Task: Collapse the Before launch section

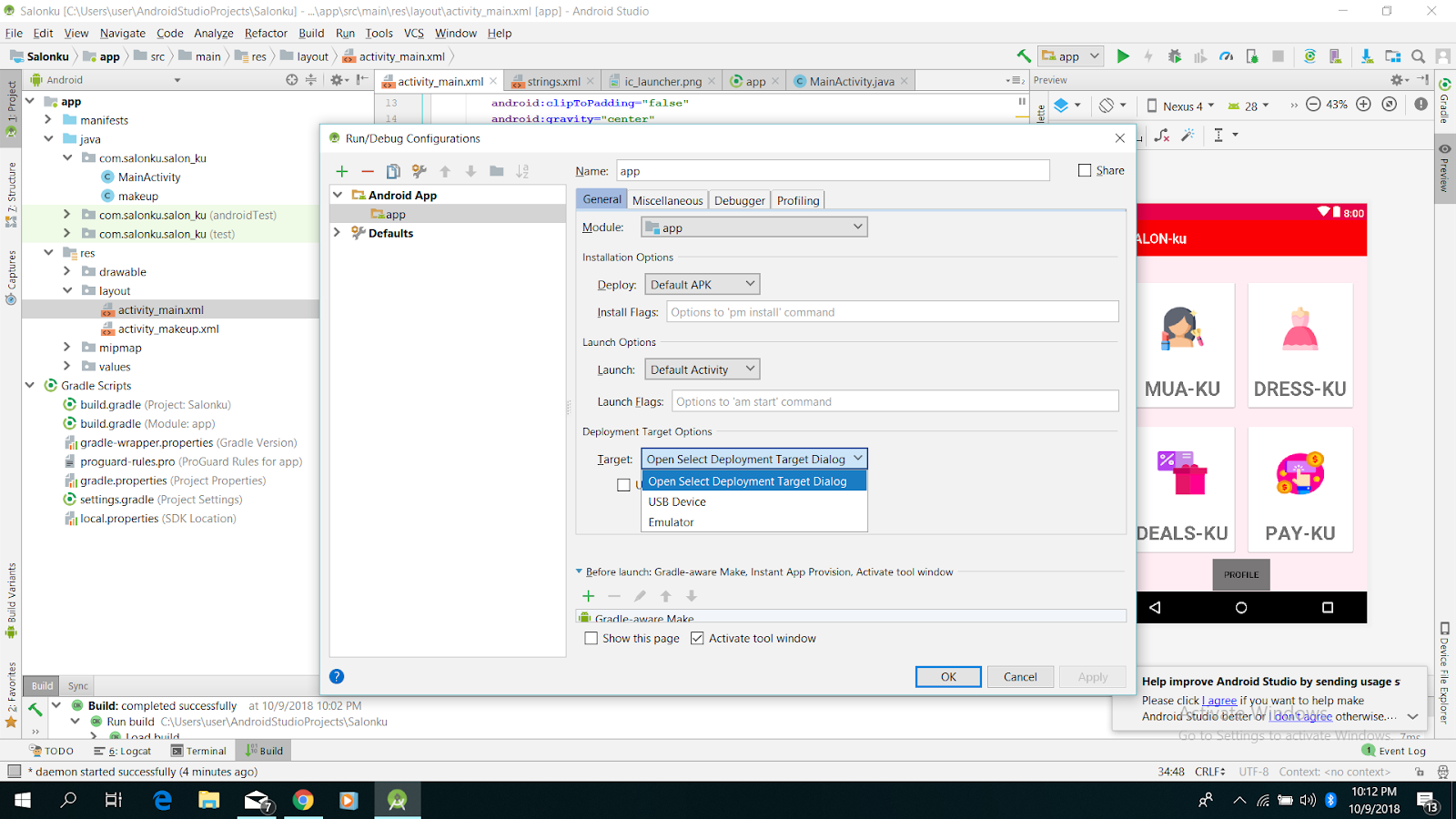Action: click(x=579, y=571)
